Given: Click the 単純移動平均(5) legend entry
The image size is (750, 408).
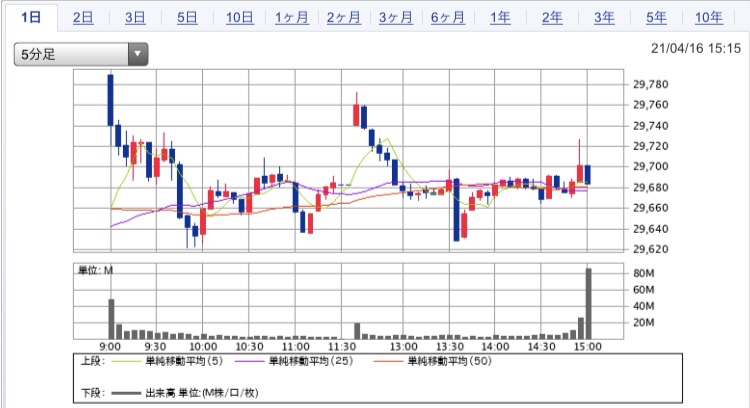Looking at the screenshot, I should (167, 361).
